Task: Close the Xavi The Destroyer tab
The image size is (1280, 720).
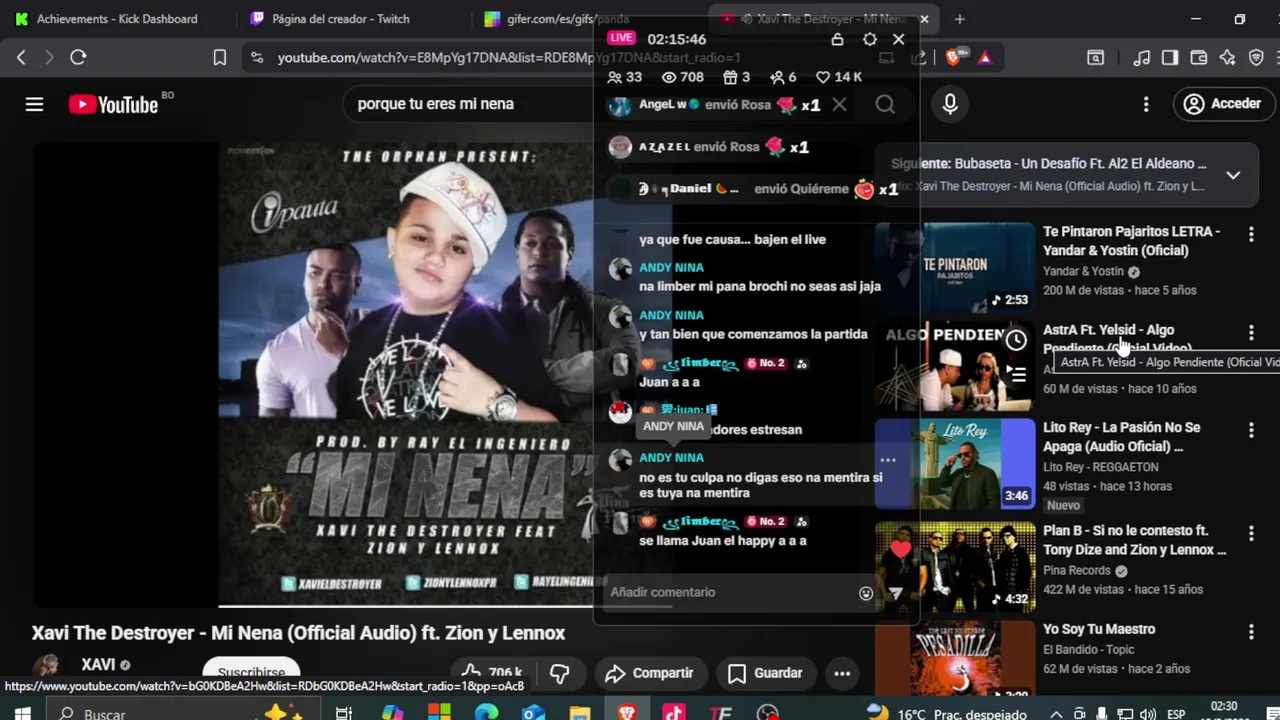Action: (x=924, y=19)
